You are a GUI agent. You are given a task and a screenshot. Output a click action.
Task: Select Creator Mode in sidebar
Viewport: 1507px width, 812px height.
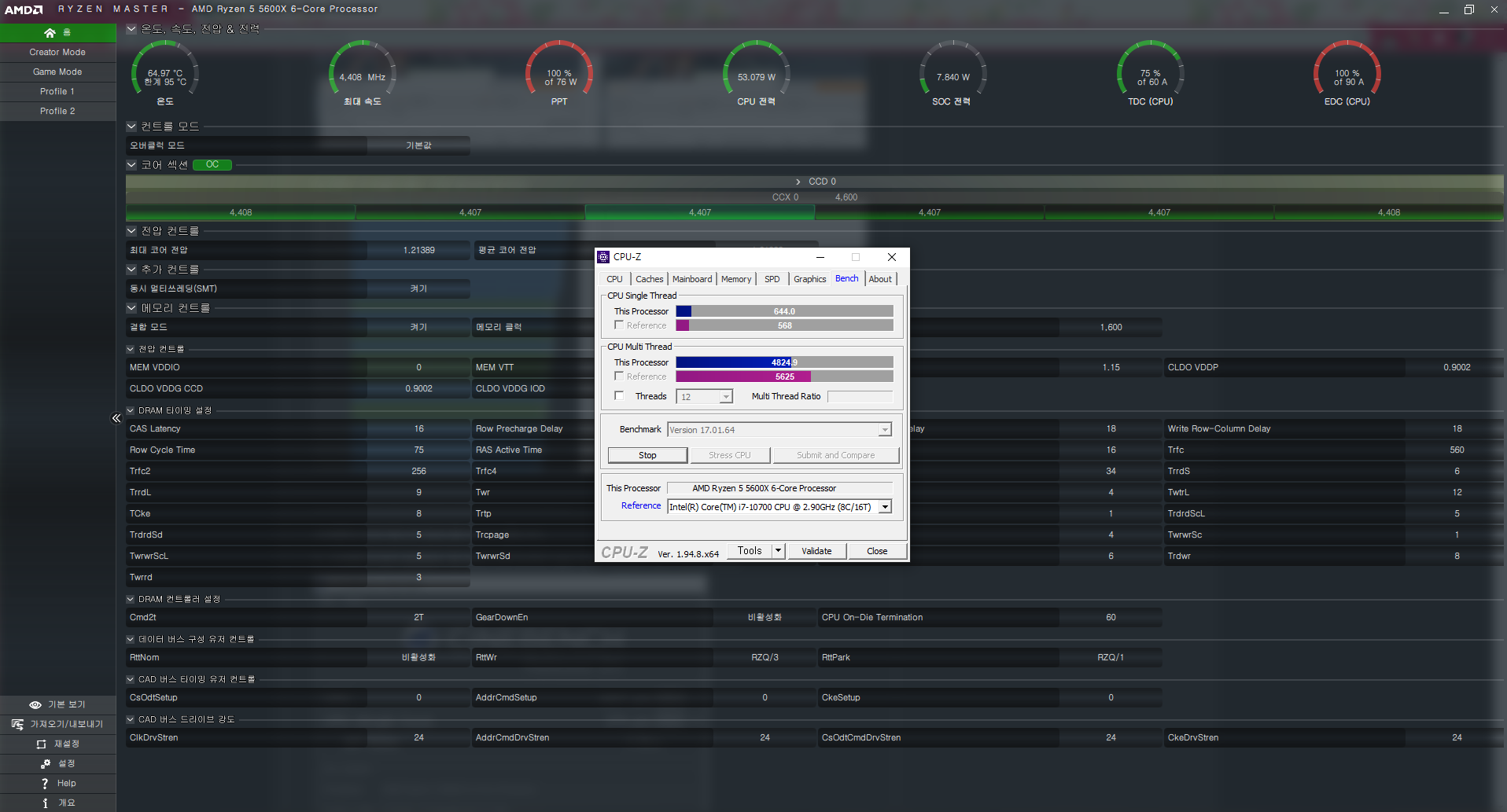coord(57,53)
